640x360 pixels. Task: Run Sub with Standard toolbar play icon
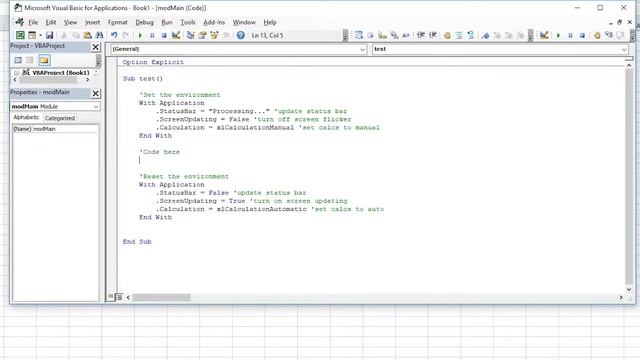click(x=140, y=35)
